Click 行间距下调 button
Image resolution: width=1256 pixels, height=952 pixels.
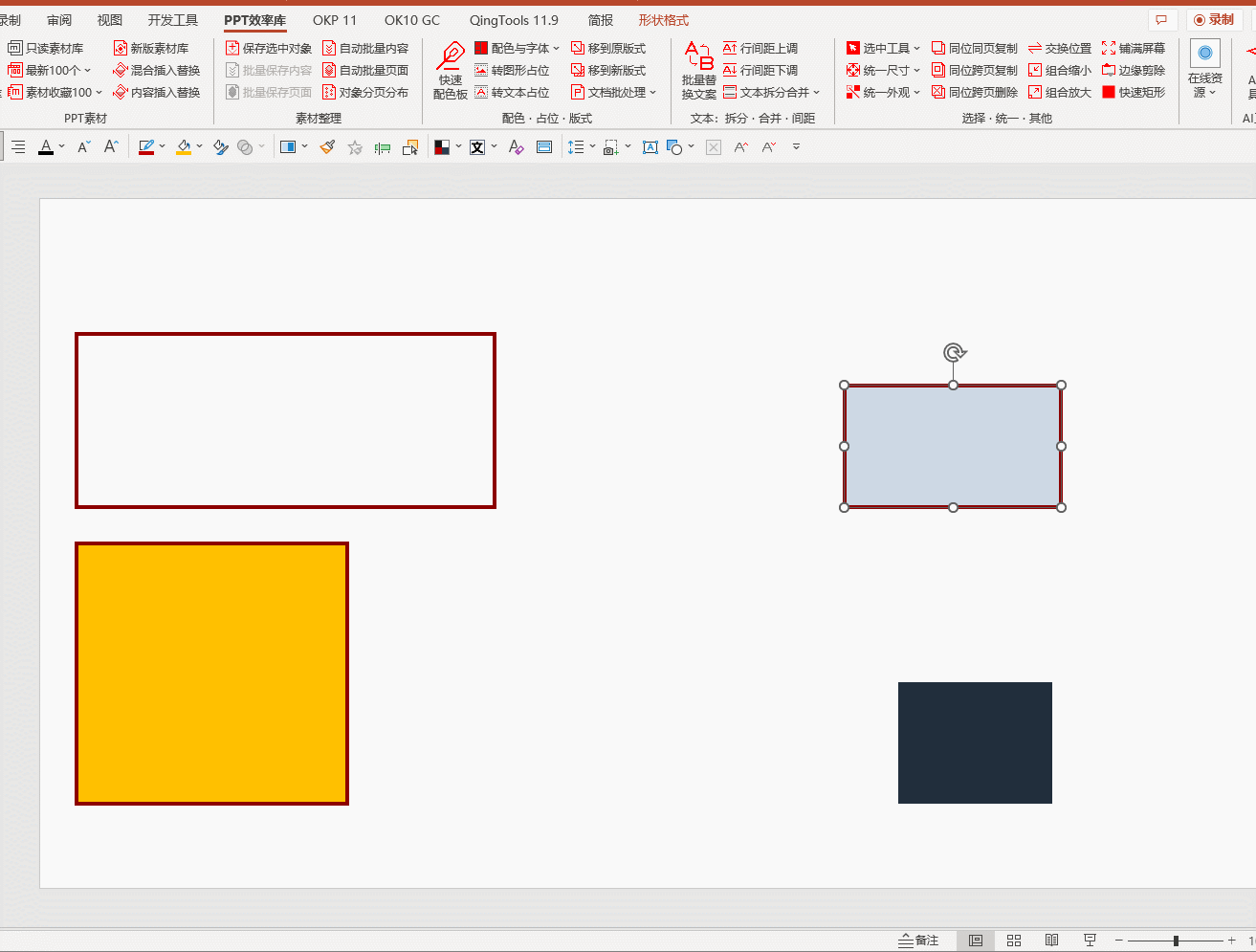point(760,70)
